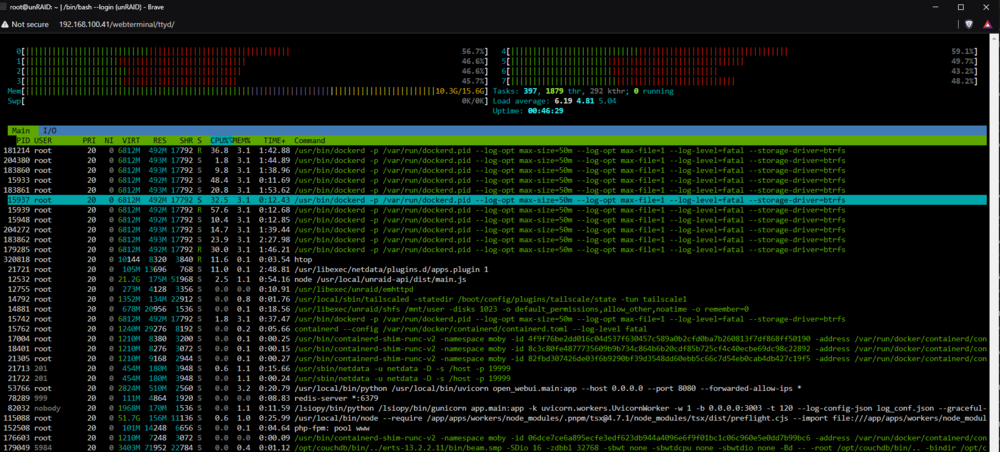Switch to the I/O tab in htop

pos(50,130)
